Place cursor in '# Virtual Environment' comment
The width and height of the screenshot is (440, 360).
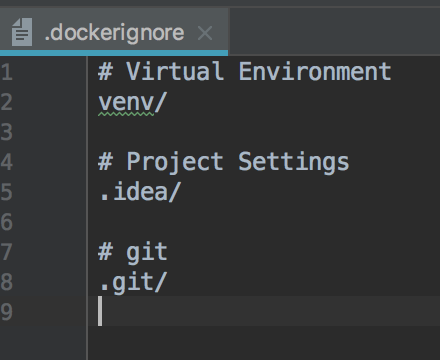click(x=245, y=71)
